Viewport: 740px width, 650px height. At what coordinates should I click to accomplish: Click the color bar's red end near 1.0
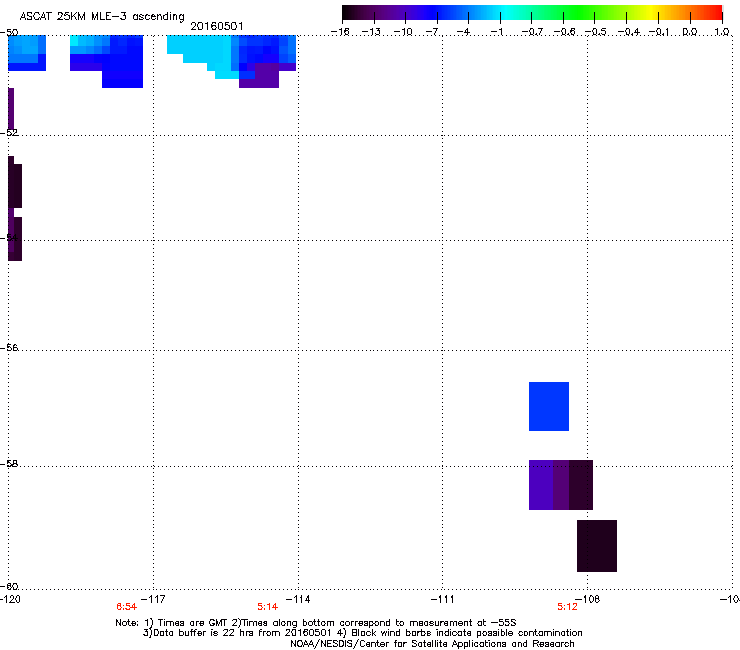tap(715, 13)
